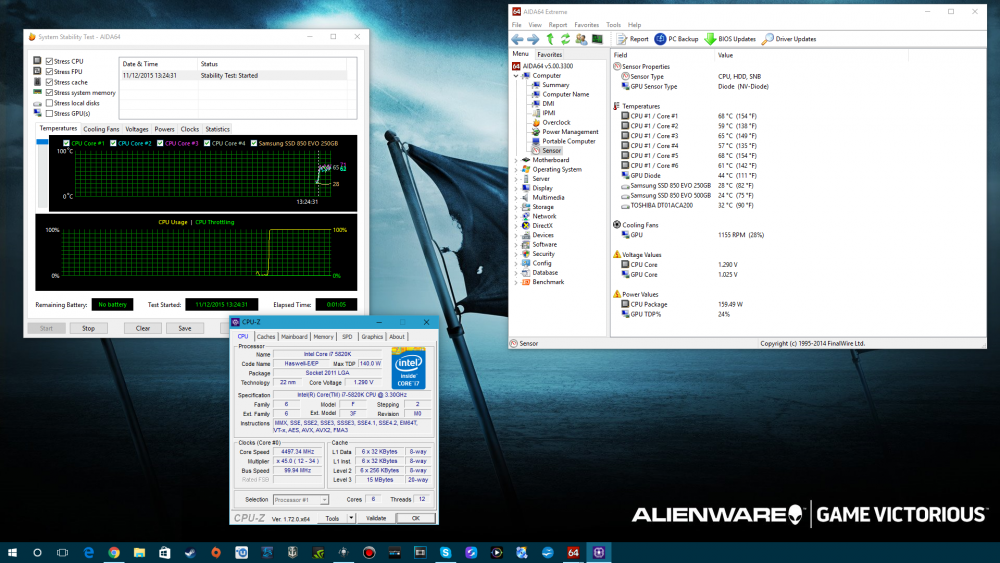Expand the Operating System tree node
The height and width of the screenshot is (563, 1000).
[x=516, y=170]
